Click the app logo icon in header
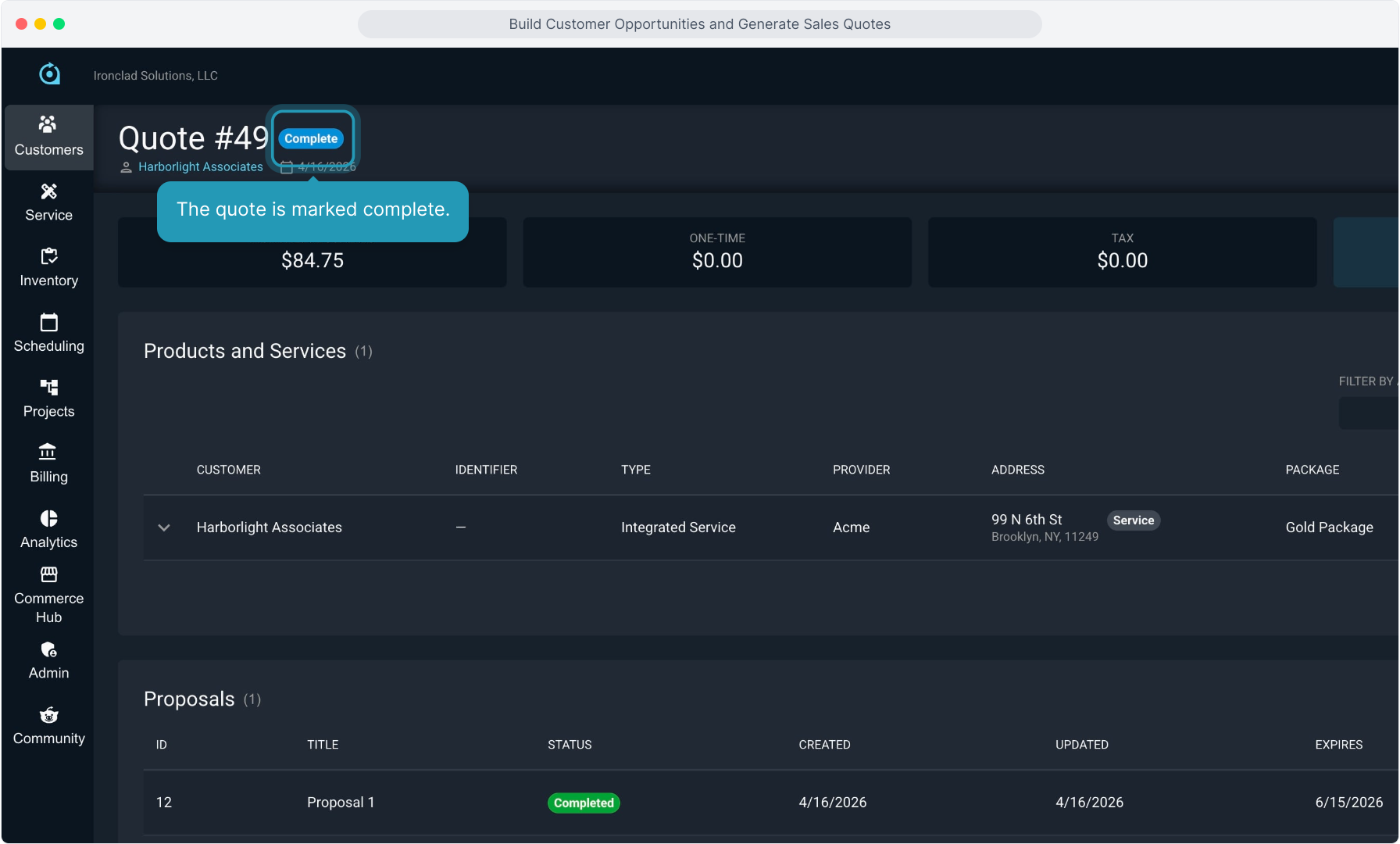Viewport: 1400px width, 844px height. (49, 74)
